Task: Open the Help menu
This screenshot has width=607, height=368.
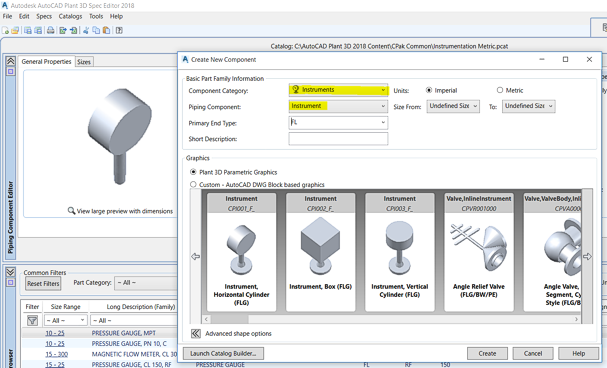Action: pyautogui.click(x=116, y=16)
